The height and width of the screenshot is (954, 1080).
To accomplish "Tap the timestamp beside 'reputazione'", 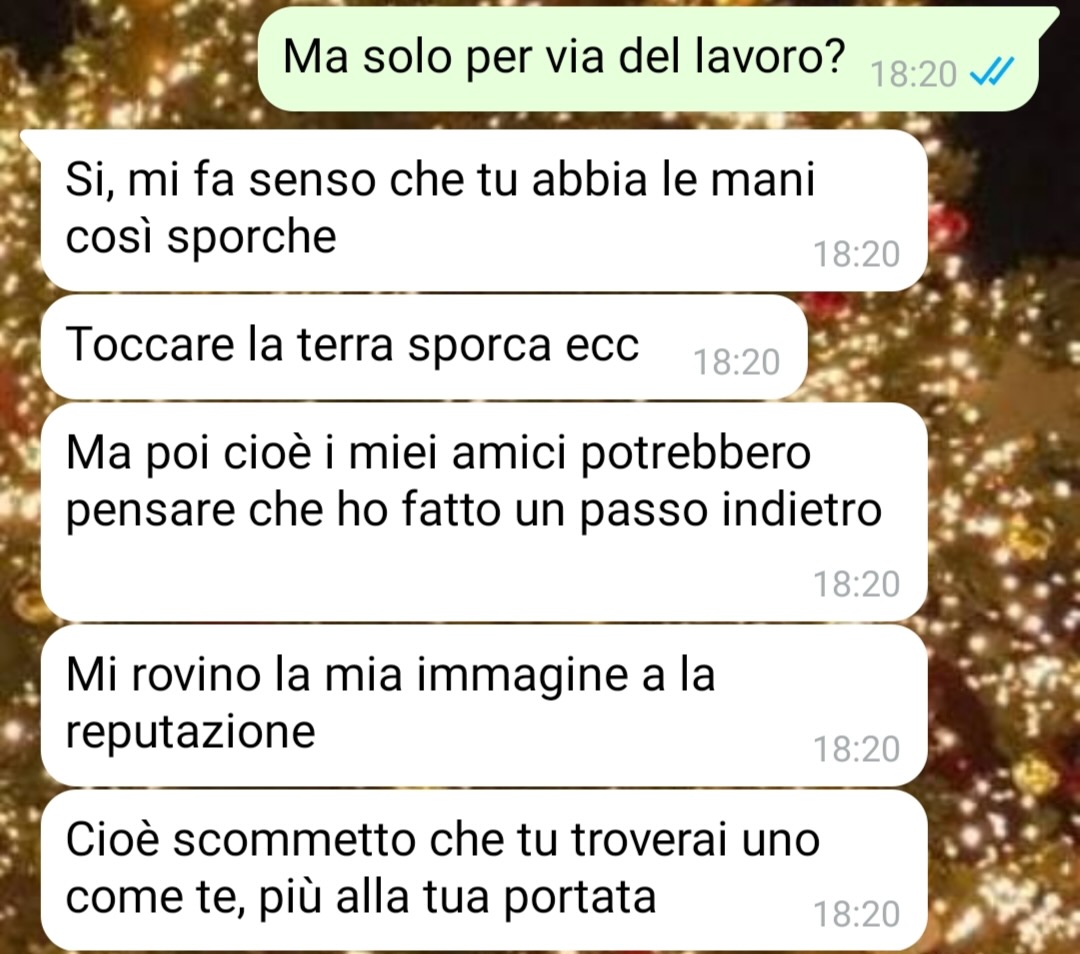I will pos(856,749).
